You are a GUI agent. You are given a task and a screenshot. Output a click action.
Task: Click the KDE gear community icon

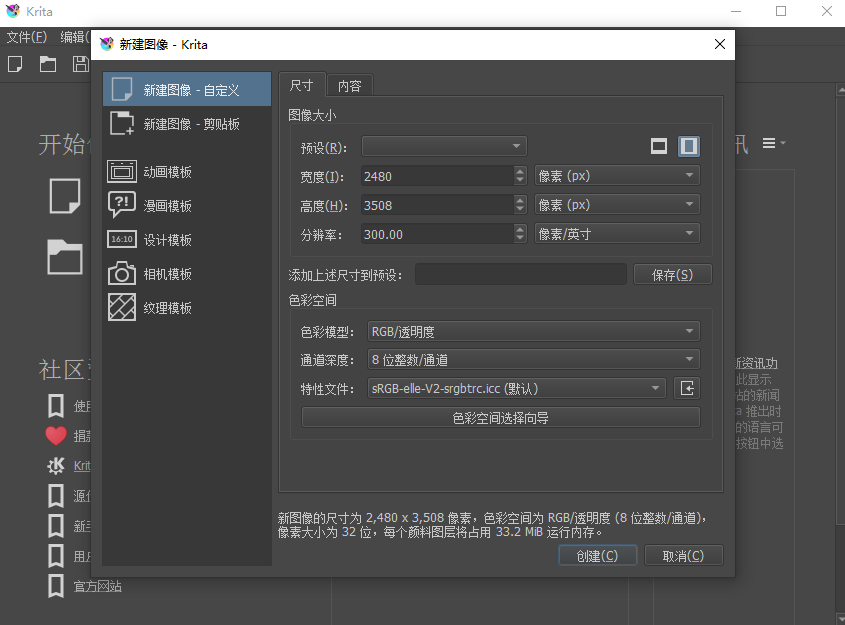56,466
